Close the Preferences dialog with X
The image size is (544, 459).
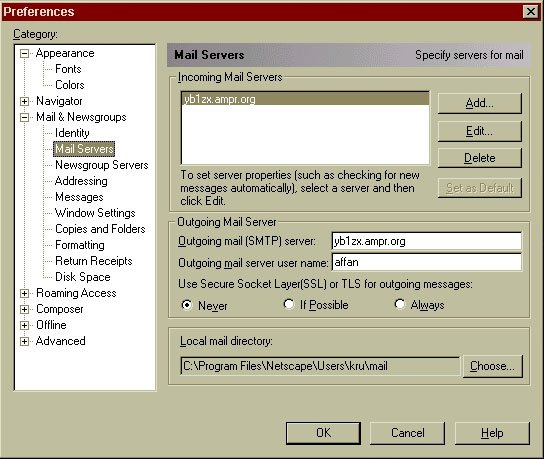tap(530, 12)
